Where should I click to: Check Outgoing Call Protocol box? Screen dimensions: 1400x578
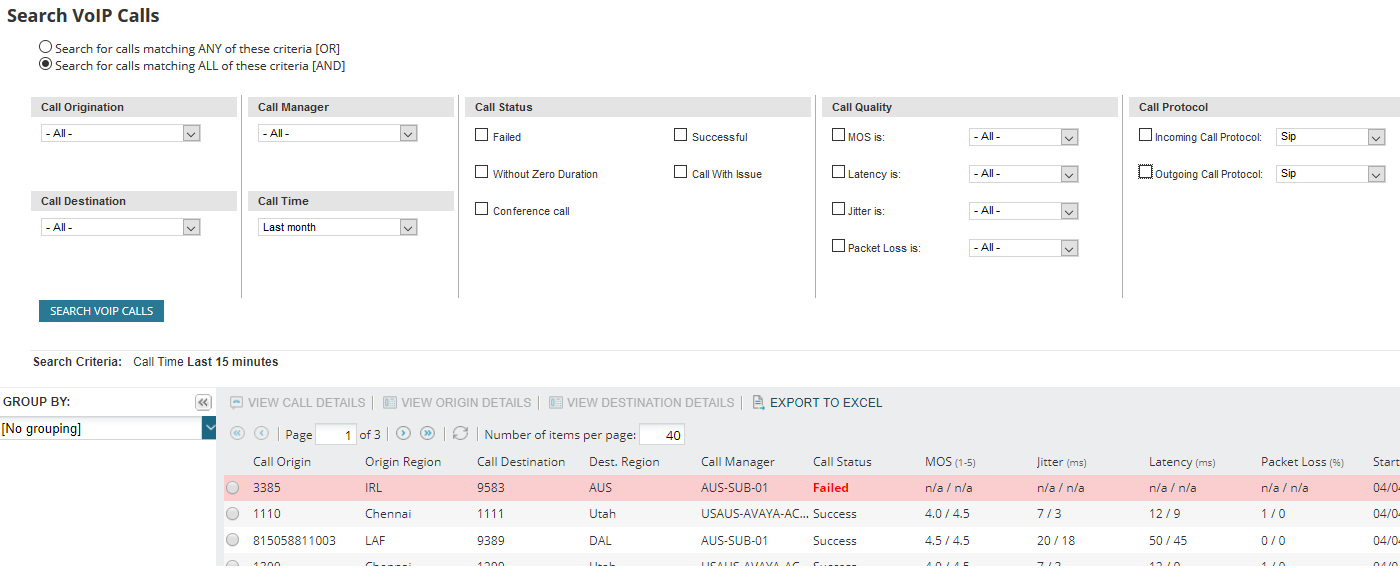pyautogui.click(x=1146, y=172)
